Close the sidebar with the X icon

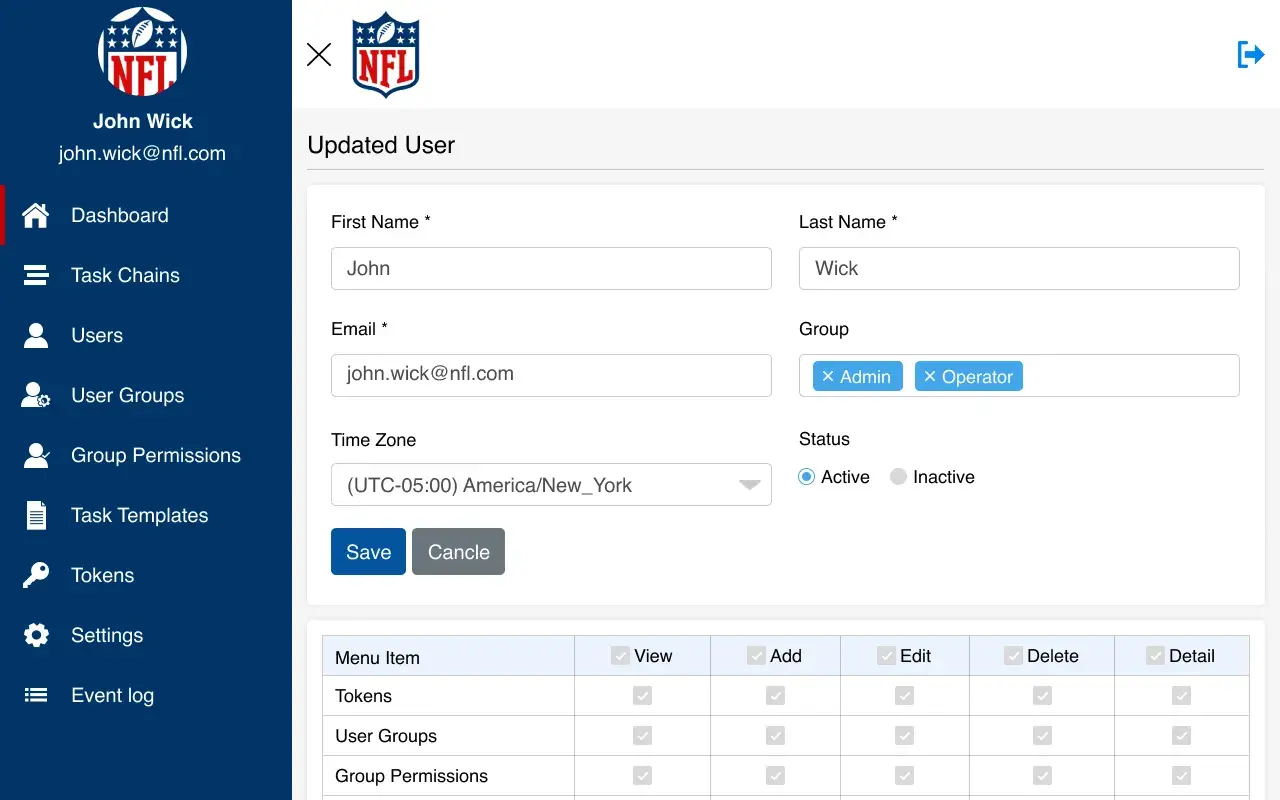(319, 54)
